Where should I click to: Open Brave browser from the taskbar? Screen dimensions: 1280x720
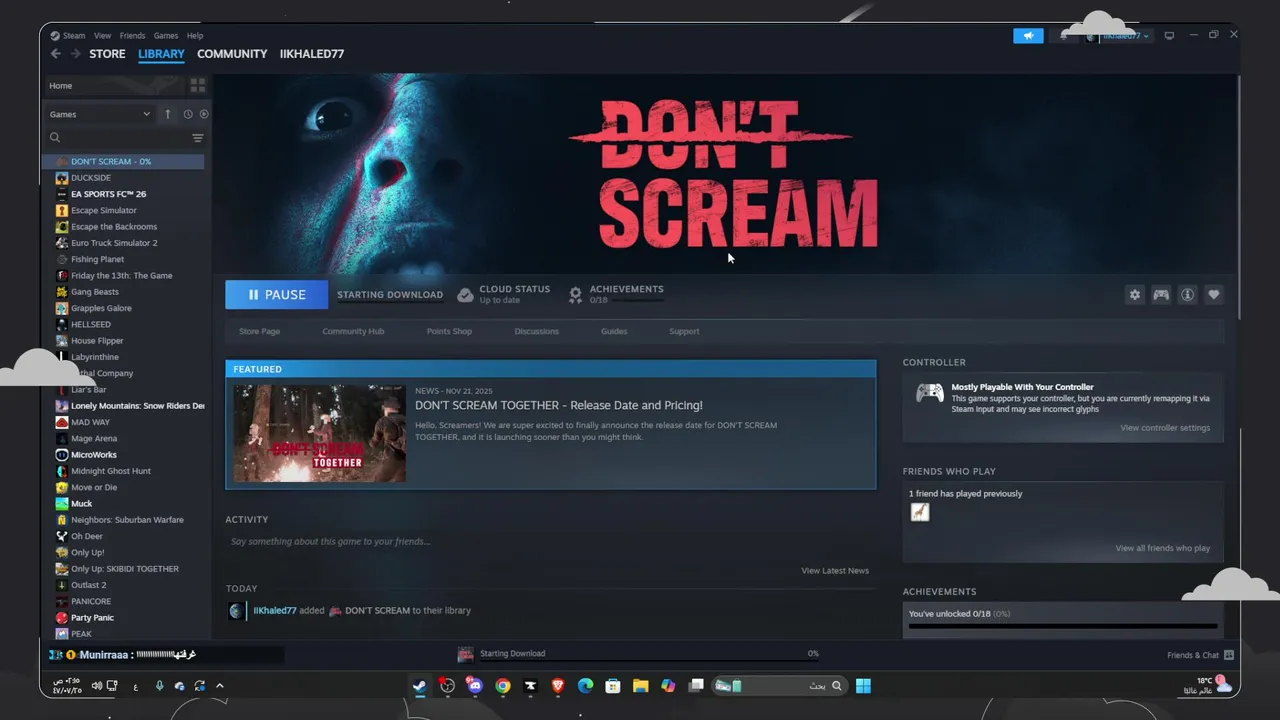pos(558,686)
